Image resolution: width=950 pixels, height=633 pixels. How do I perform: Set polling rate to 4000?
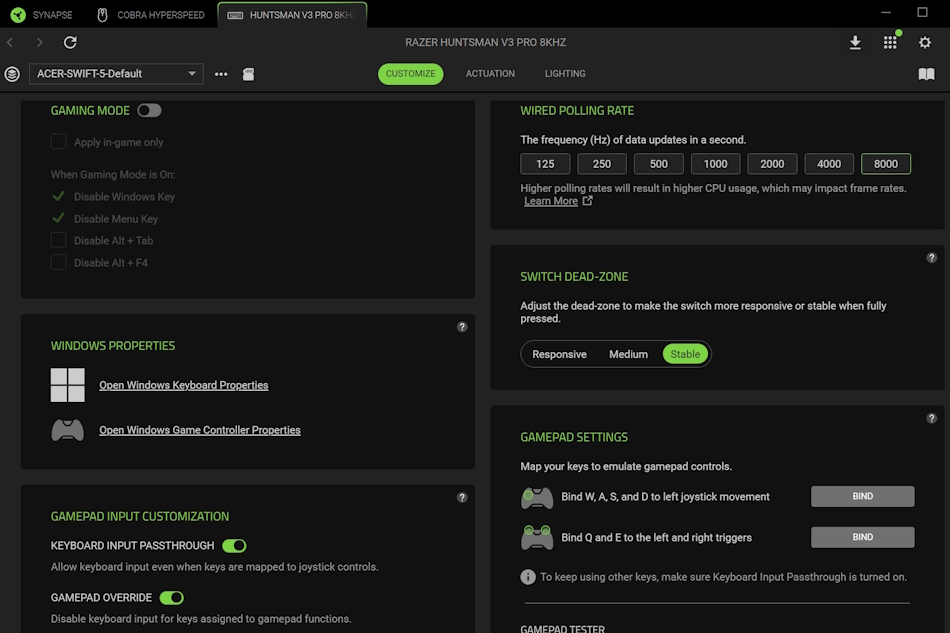pos(829,164)
